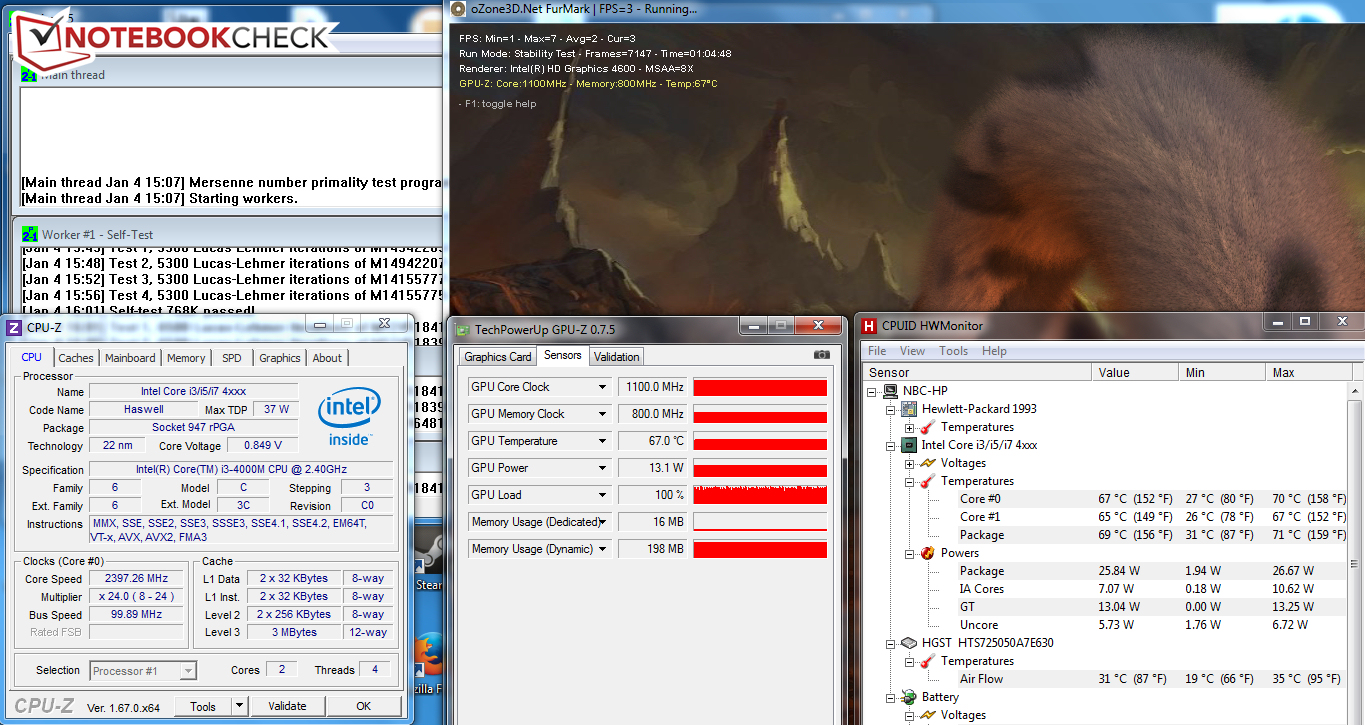Click thermometer icon under Intel Core node

(x=928, y=481)
